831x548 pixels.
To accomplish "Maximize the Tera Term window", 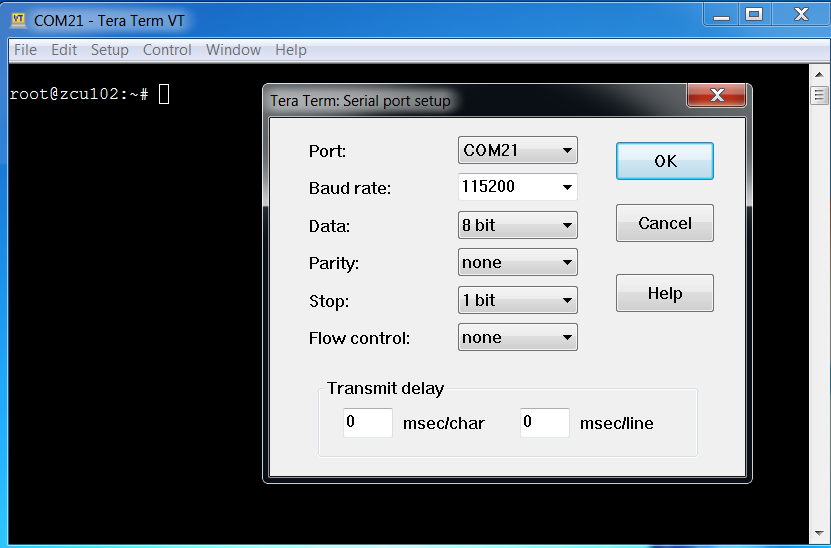I will (754, 15).
